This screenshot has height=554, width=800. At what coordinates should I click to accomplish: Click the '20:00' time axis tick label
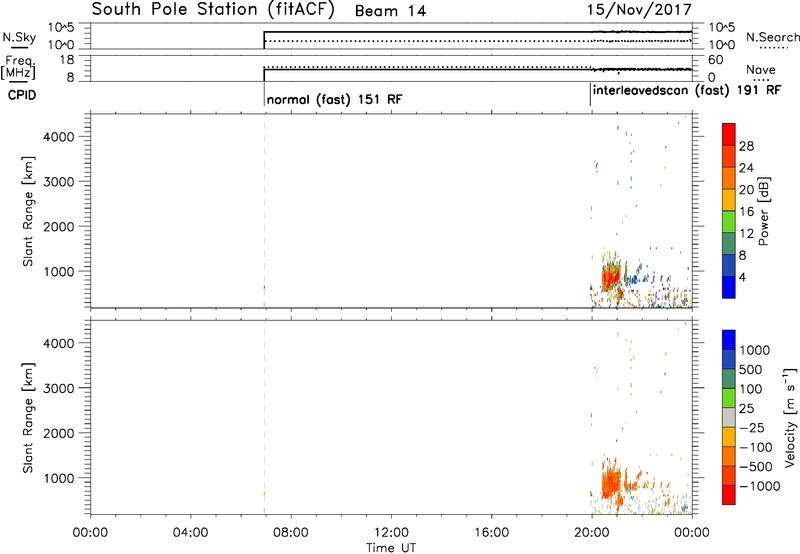click(x=592, y=533)
